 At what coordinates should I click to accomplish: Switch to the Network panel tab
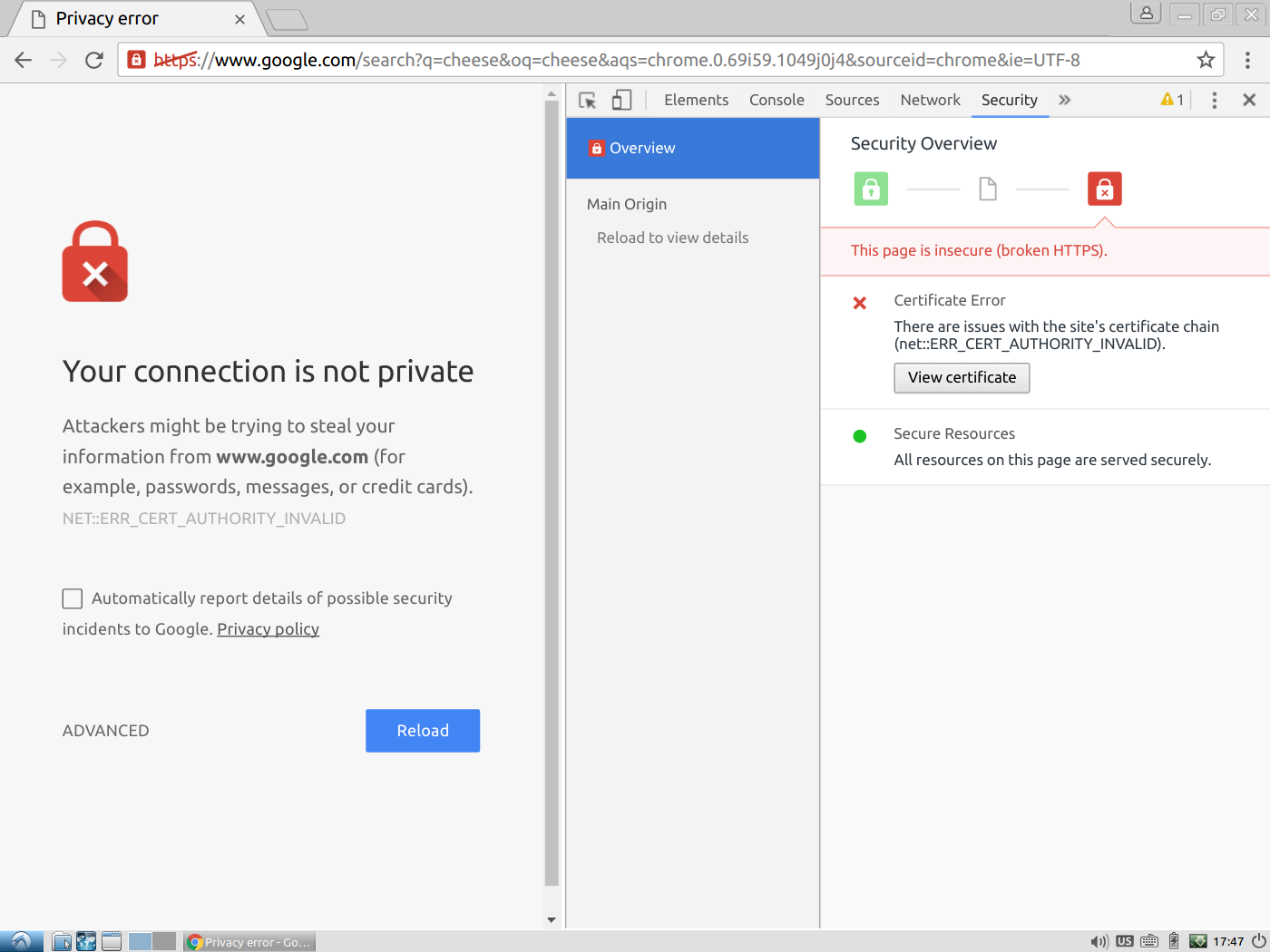930,100
